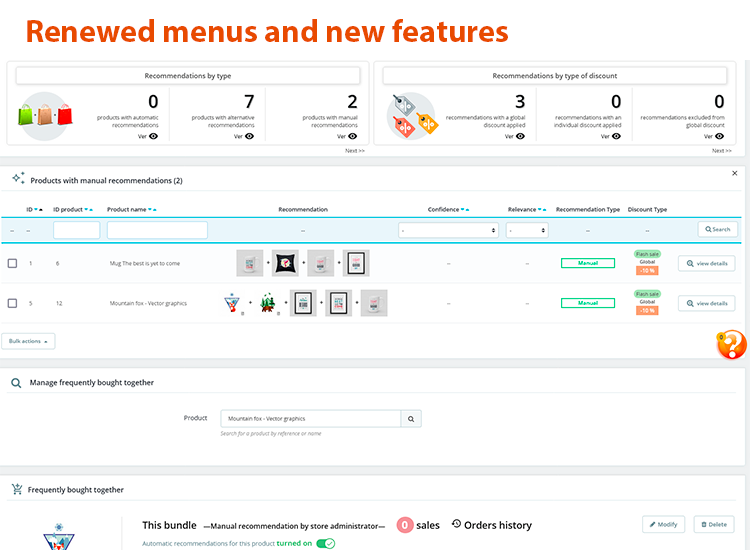Open the Confidence filter dropdown
Image resolution: width=750 pixels, height=550 pixels.
point(448,231)
